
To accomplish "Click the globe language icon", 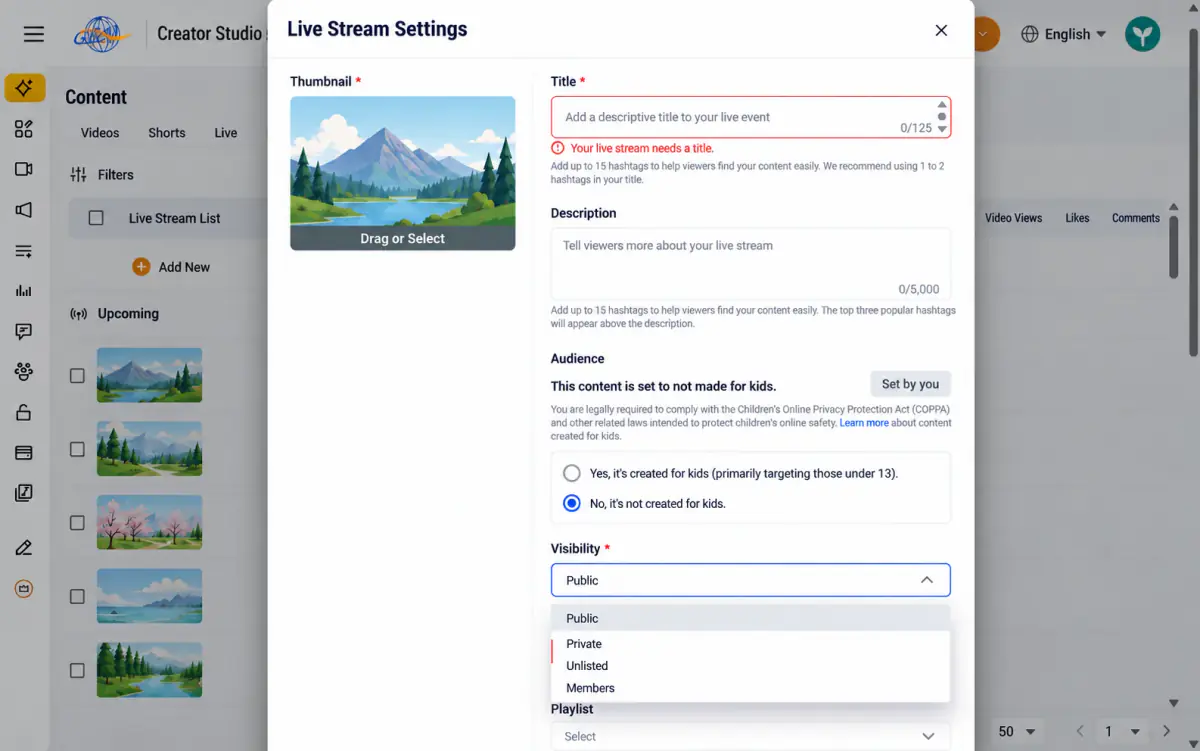I will pyautogui.click(x=1030, y=34).
